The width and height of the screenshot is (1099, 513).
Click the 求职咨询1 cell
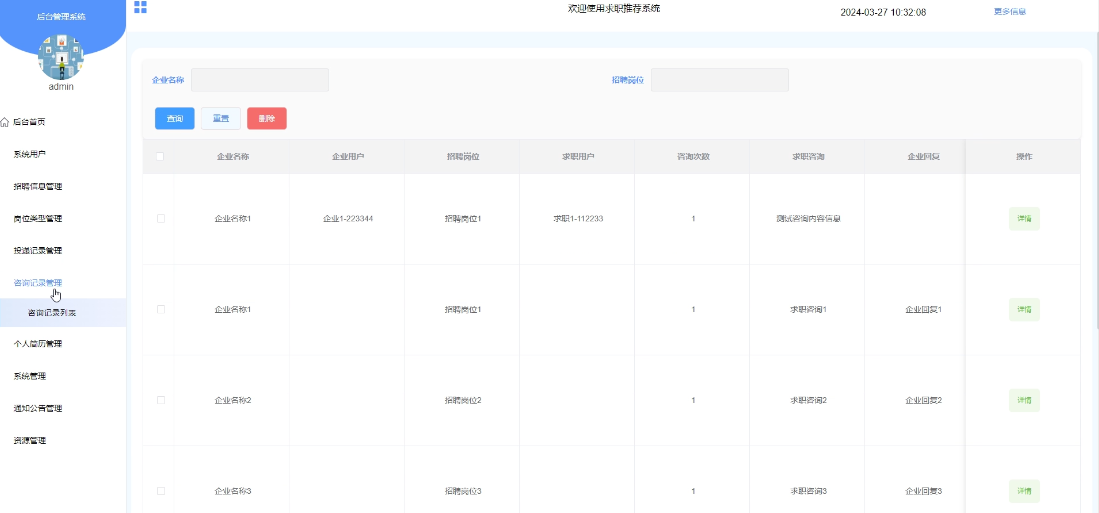(x=808, y=309)
